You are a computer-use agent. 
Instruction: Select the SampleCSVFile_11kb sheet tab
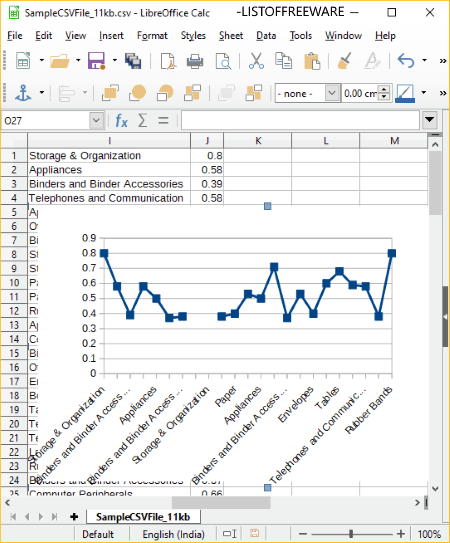(x=143, y=517)
